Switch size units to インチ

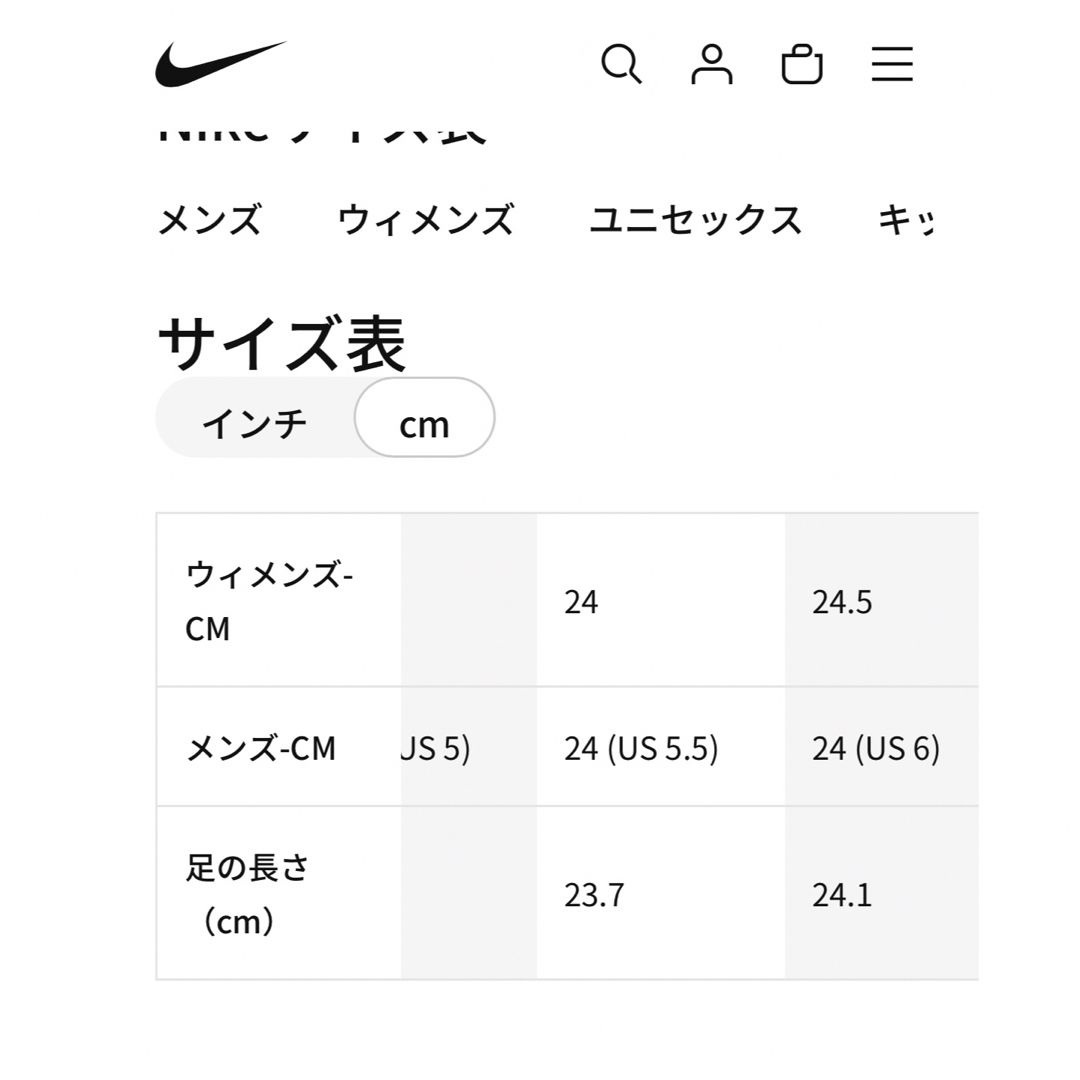click(254, 423)
